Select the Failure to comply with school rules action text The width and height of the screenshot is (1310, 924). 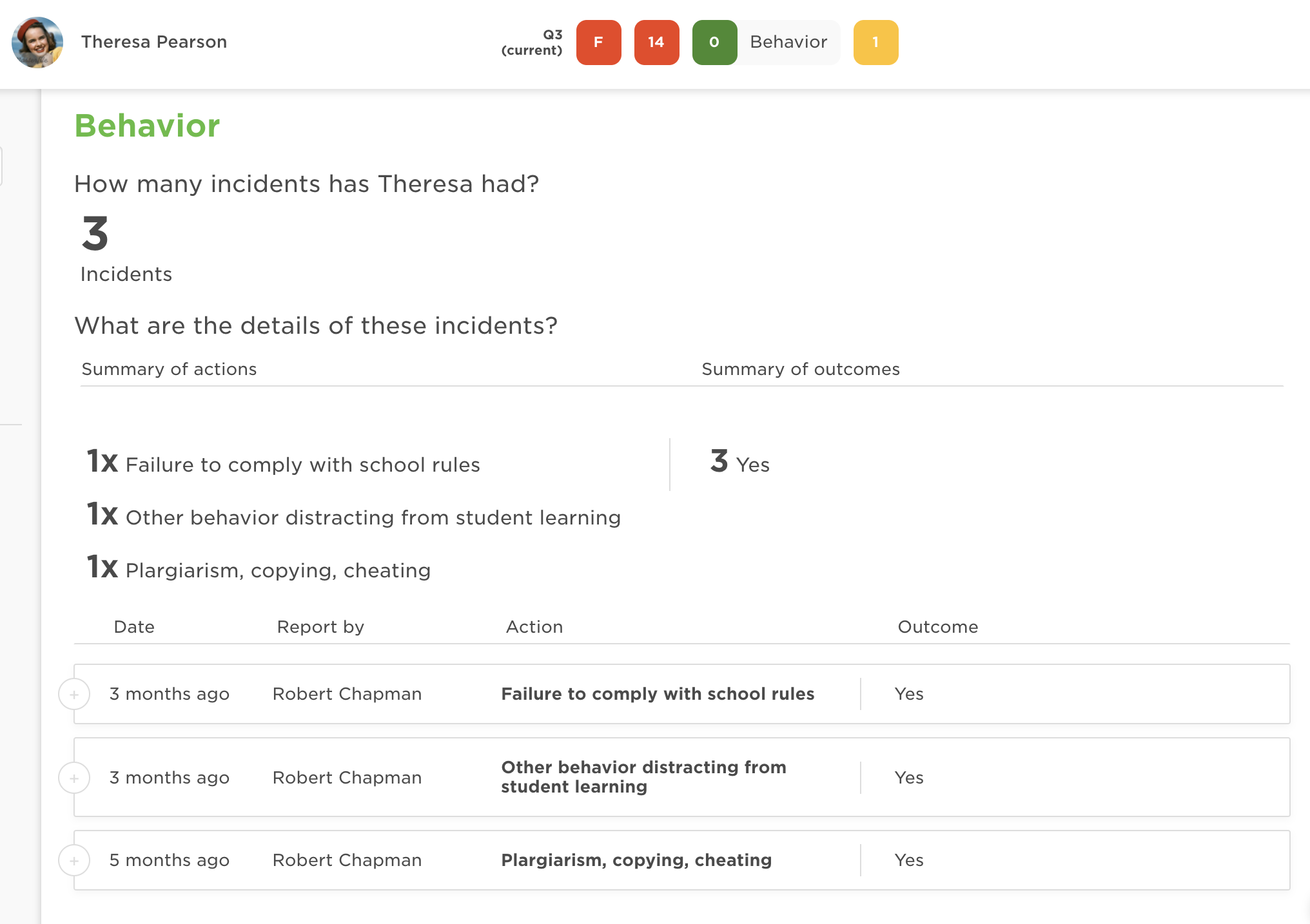coord(658,694)
